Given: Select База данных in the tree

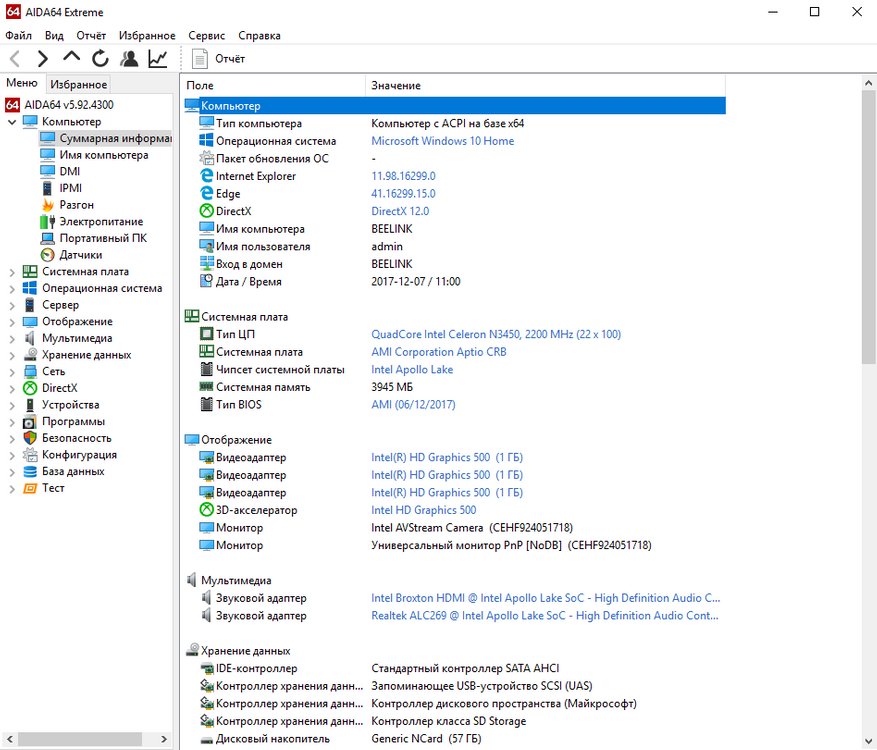Looking at the screenshot, I should (73, 471).
